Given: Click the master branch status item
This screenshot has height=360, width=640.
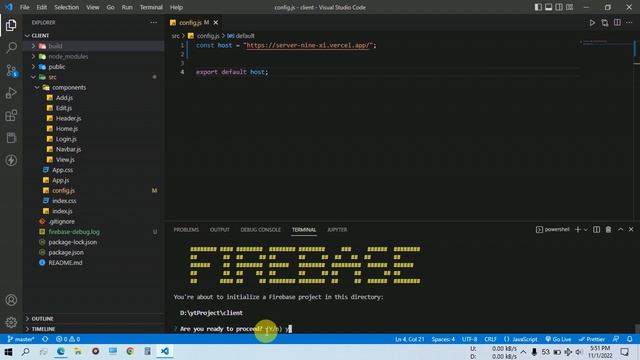Looking at the screenshot, I should coord(21,339).
